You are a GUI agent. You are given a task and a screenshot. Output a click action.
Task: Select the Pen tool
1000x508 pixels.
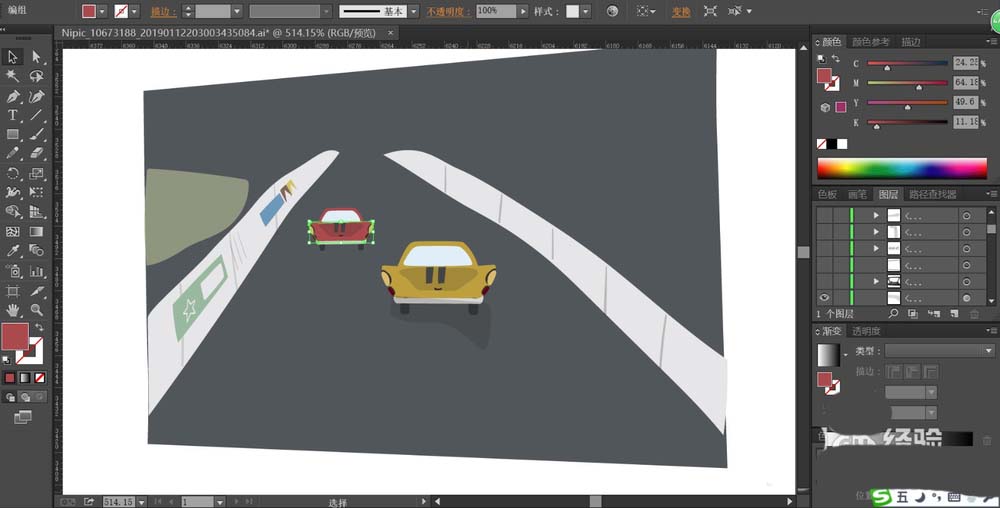11,96
